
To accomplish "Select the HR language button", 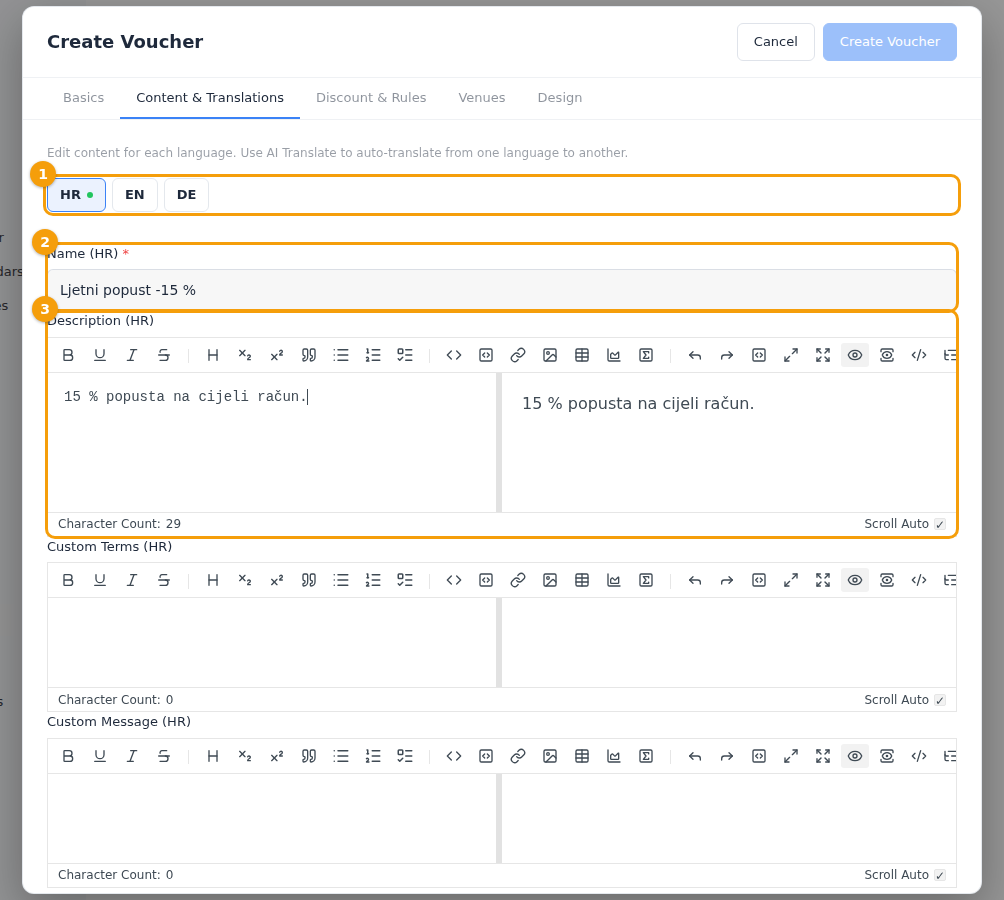I will pyautogui.click(x=76, y=195).
